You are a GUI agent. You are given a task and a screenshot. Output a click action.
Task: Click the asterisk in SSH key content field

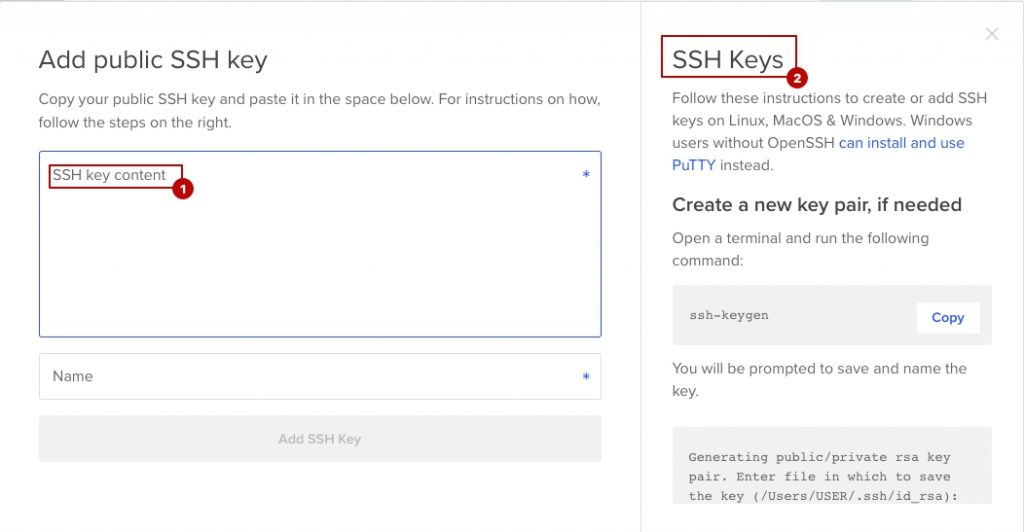coord(586,174)
